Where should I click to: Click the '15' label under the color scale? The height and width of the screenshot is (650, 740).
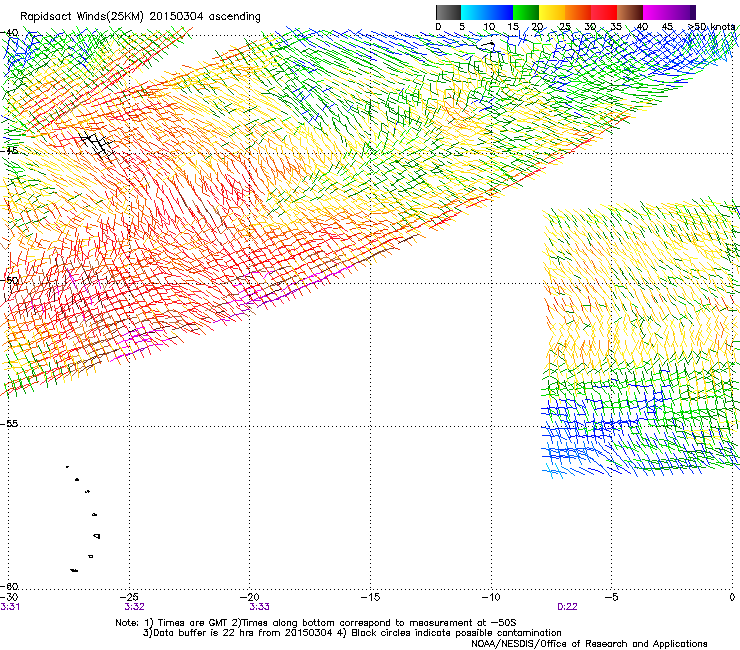click(x=513, y=26)
